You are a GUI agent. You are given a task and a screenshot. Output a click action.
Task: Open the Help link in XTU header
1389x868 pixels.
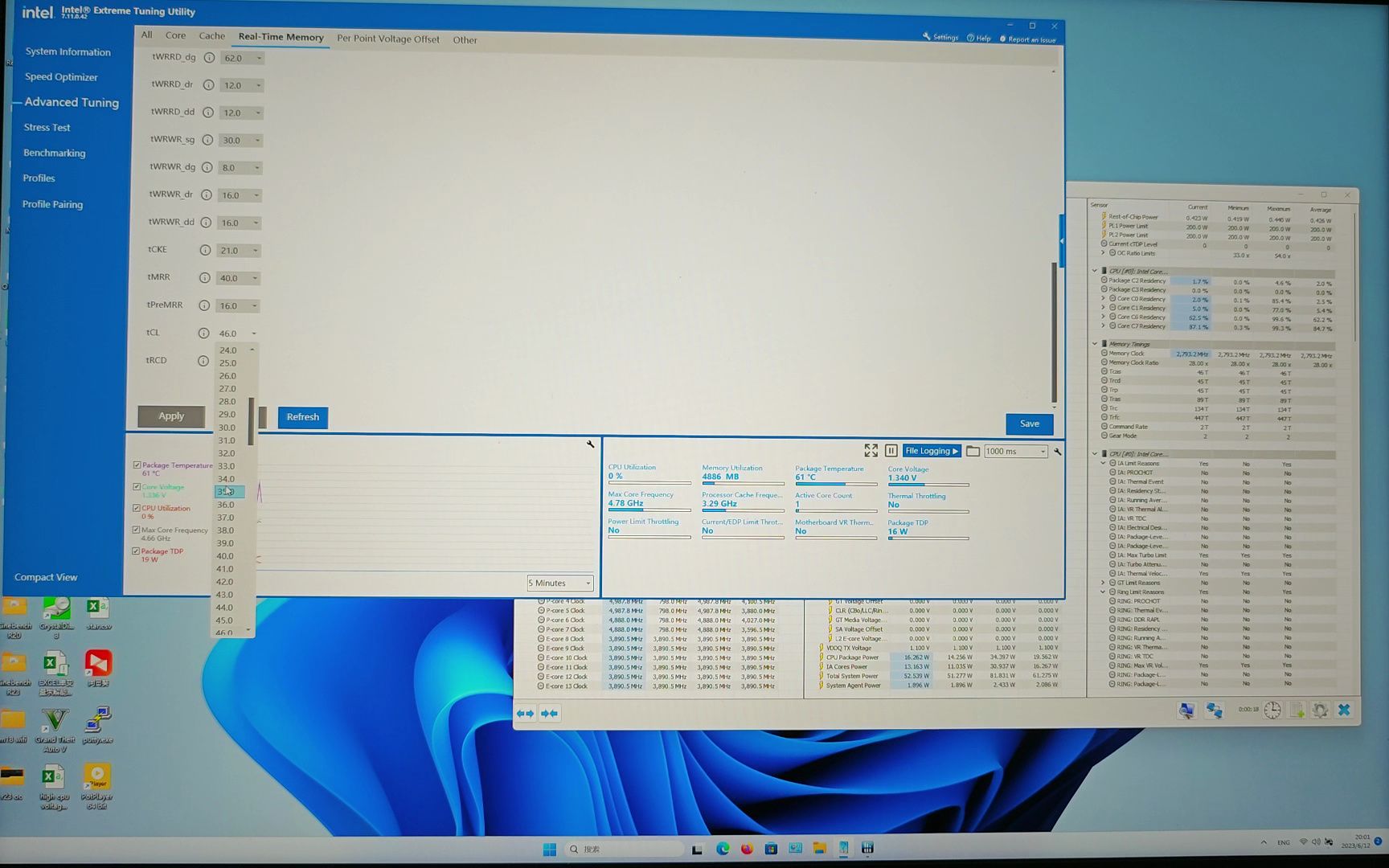(x=978, y=38)
